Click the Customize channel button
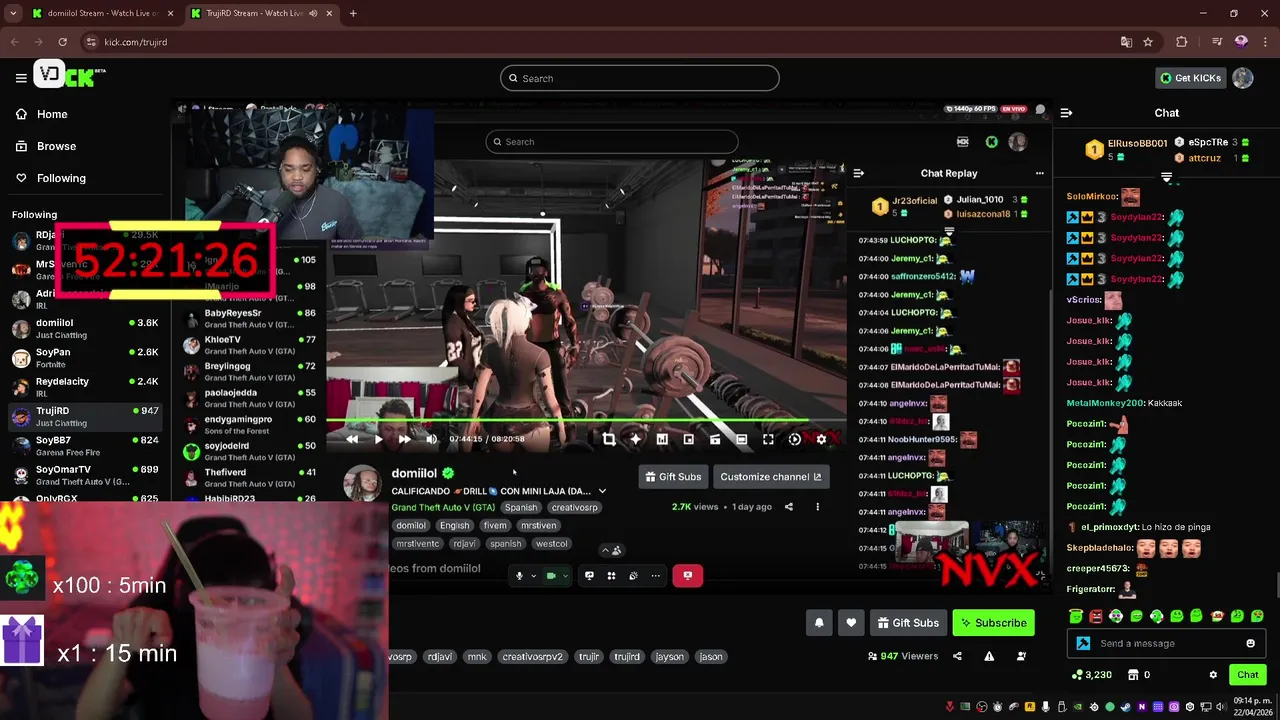 click(x=771, y=477)
